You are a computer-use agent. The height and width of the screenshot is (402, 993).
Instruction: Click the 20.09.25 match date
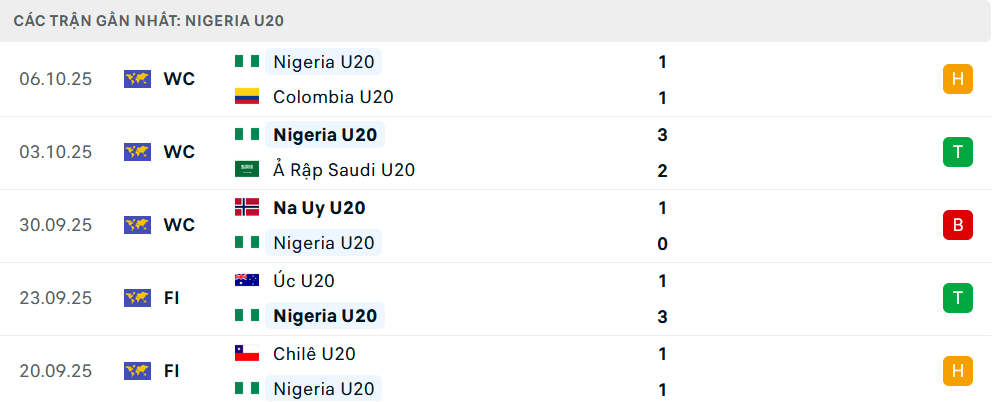[55, 371]
